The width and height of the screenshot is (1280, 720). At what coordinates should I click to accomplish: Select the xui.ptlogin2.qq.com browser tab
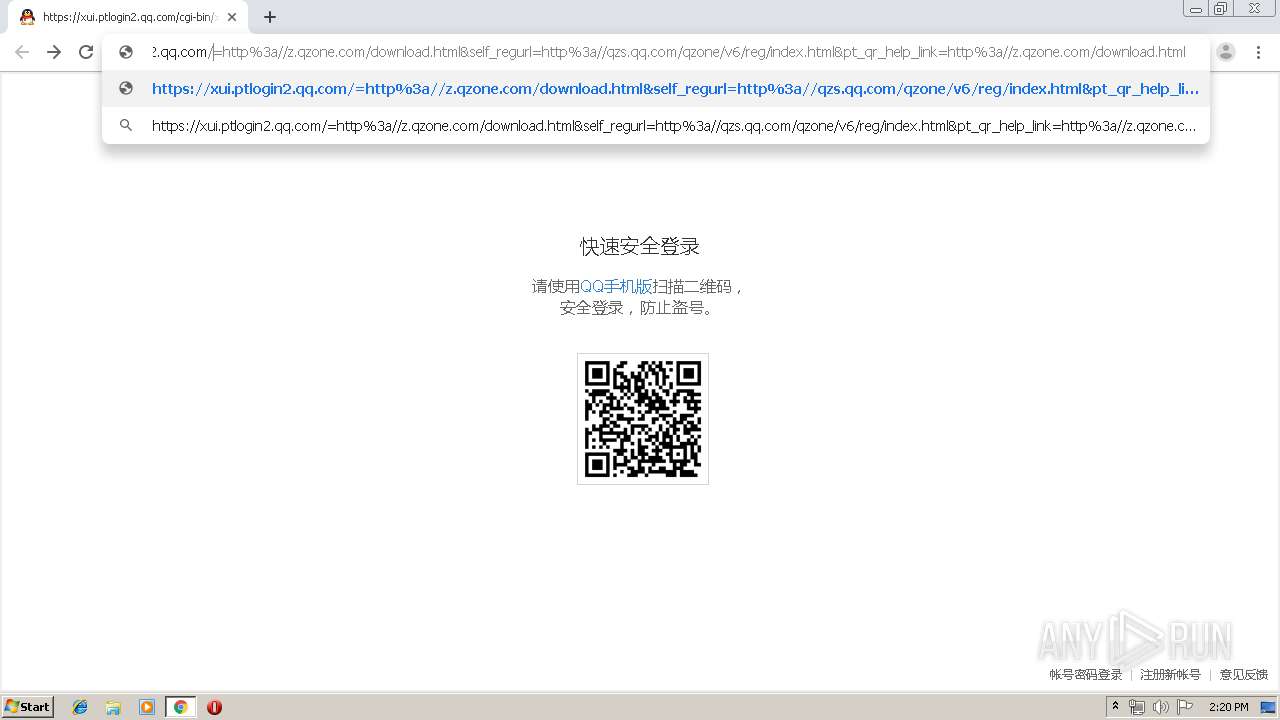click(126, 17)
